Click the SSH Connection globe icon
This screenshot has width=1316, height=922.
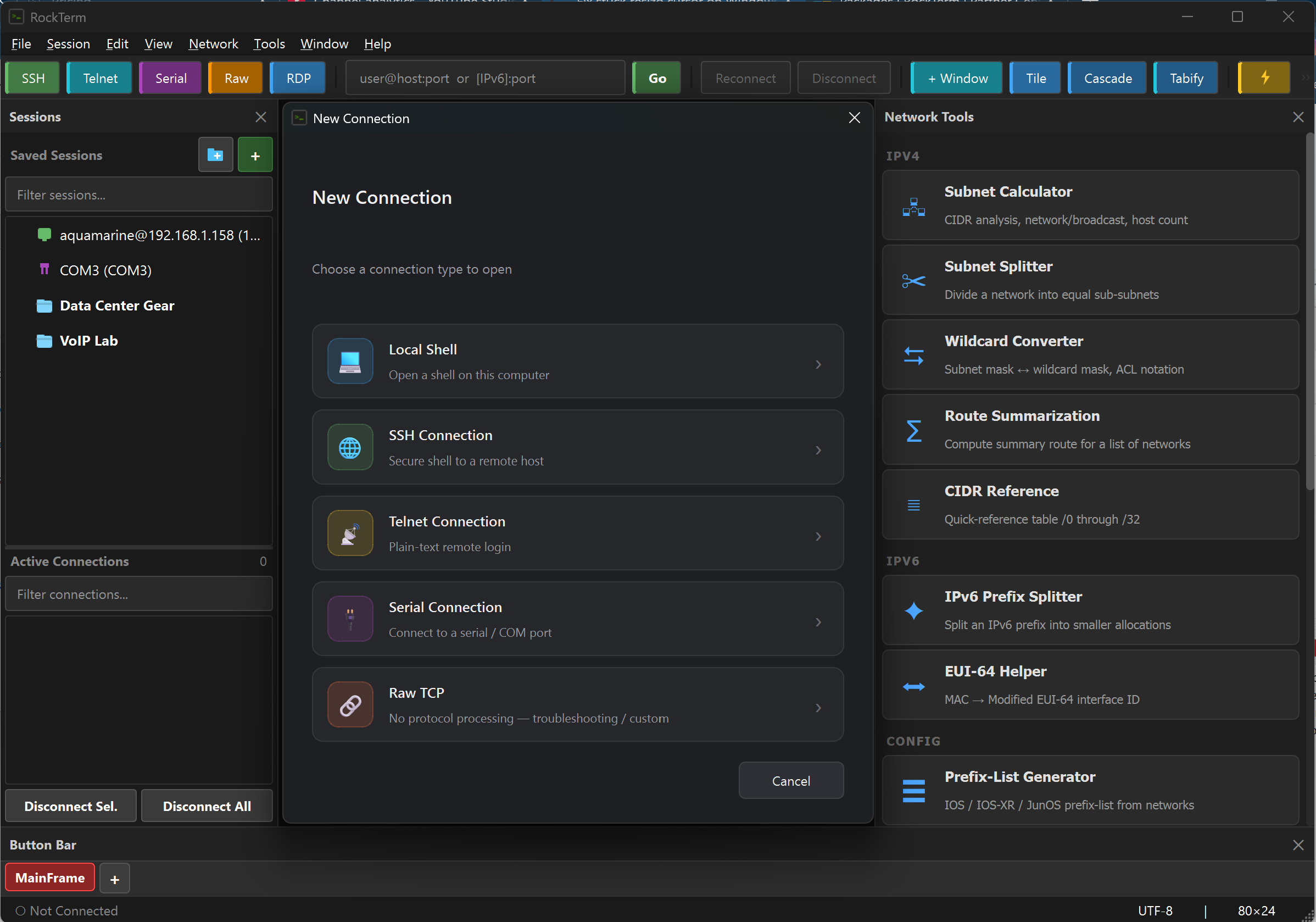coord(350,447)
